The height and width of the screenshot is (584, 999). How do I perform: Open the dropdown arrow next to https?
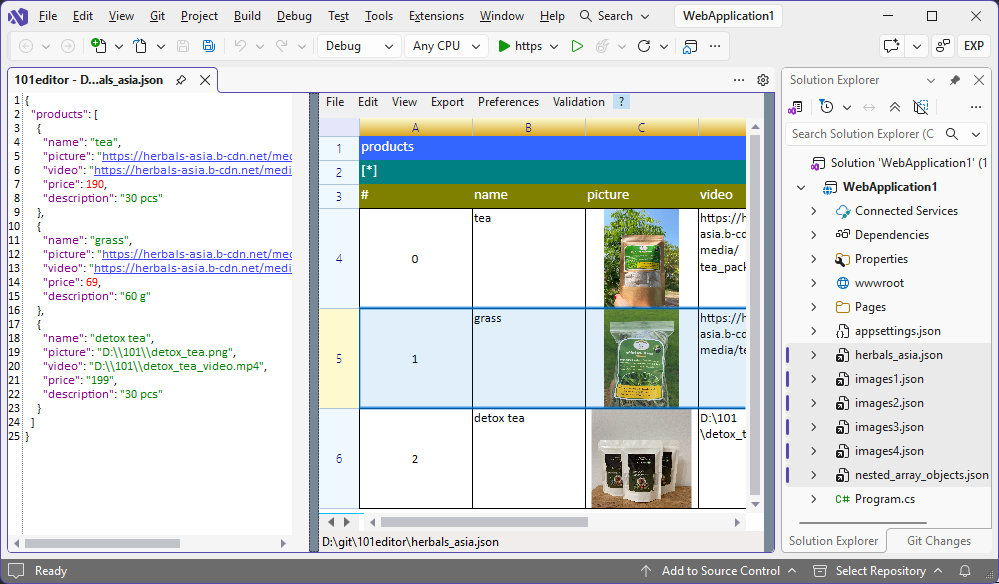pos(554,46)
